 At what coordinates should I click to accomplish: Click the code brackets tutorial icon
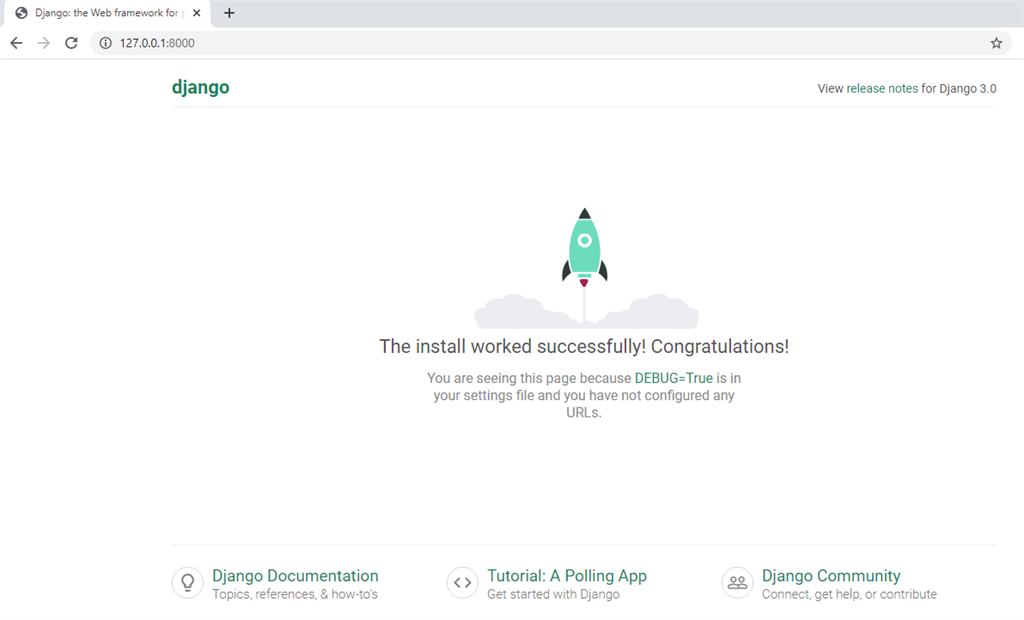coord(462,582)
